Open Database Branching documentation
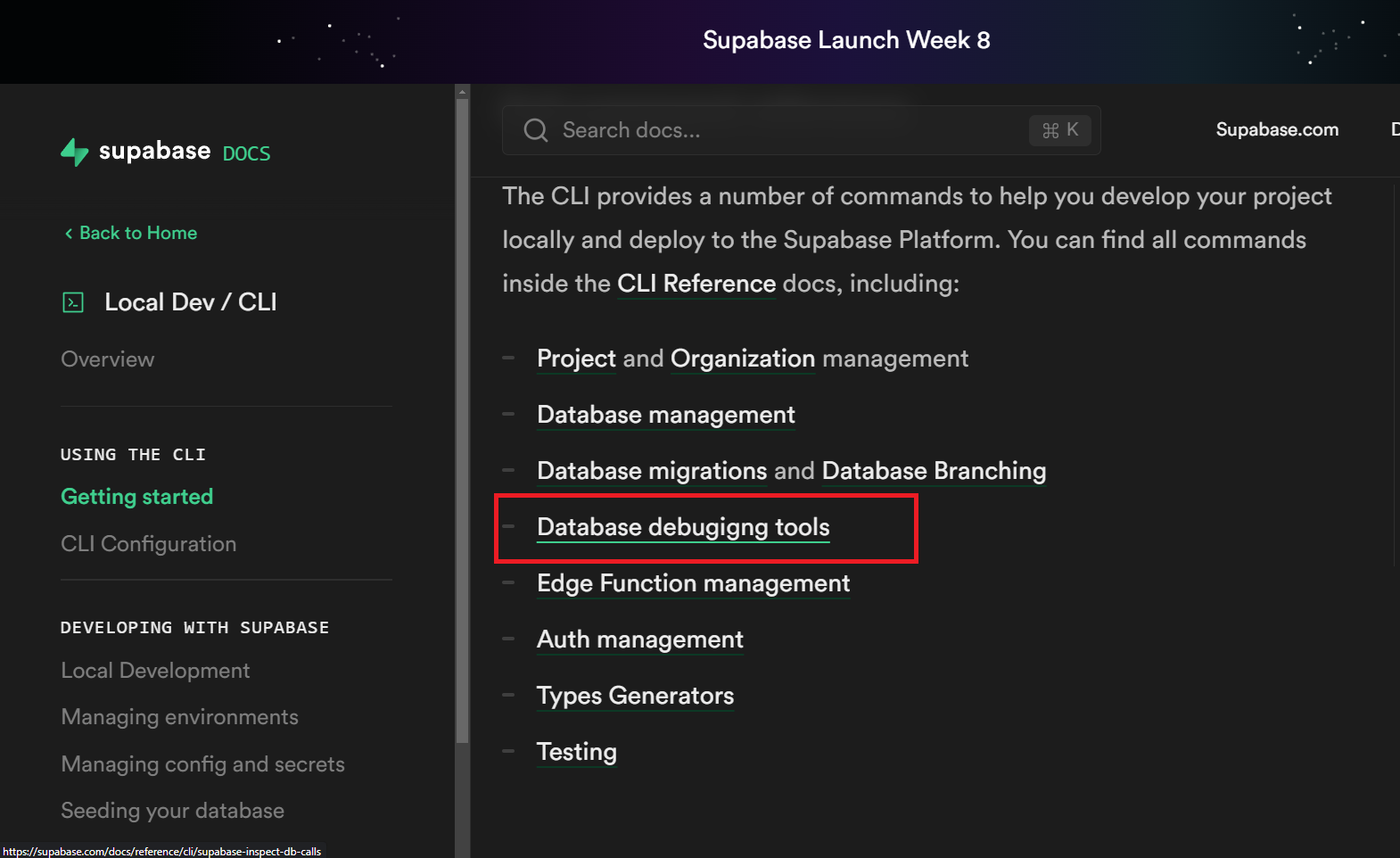The width and height of the screenshot is (1400, 858). 934,470
